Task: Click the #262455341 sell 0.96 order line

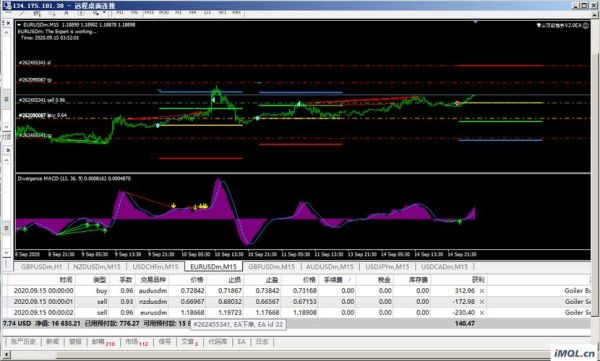Action: (42, 100)
